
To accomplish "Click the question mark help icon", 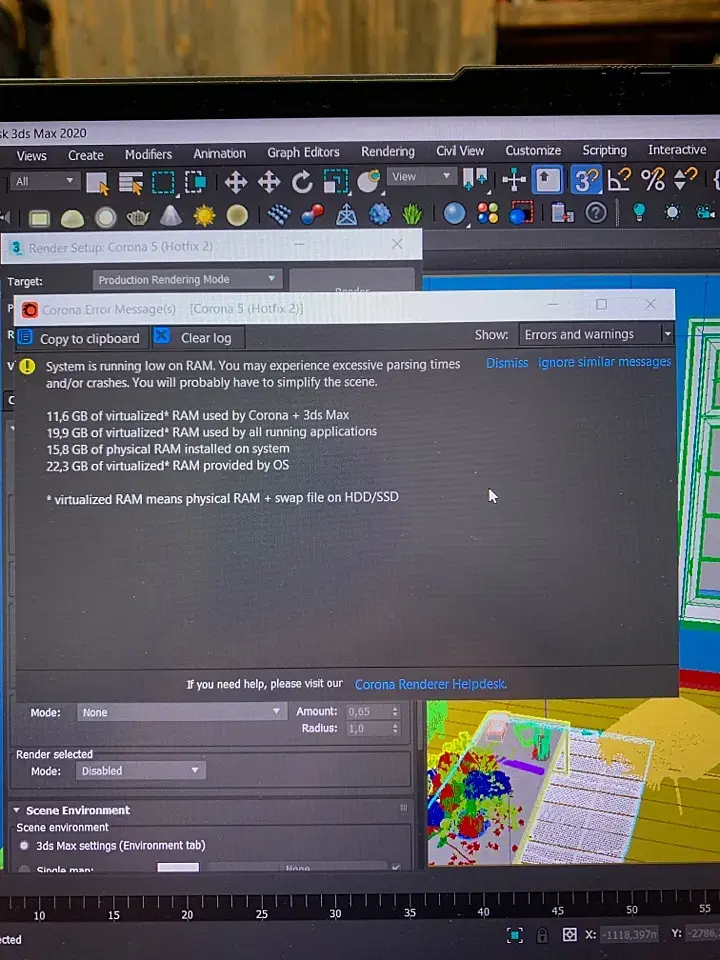I will coord(596,212).
